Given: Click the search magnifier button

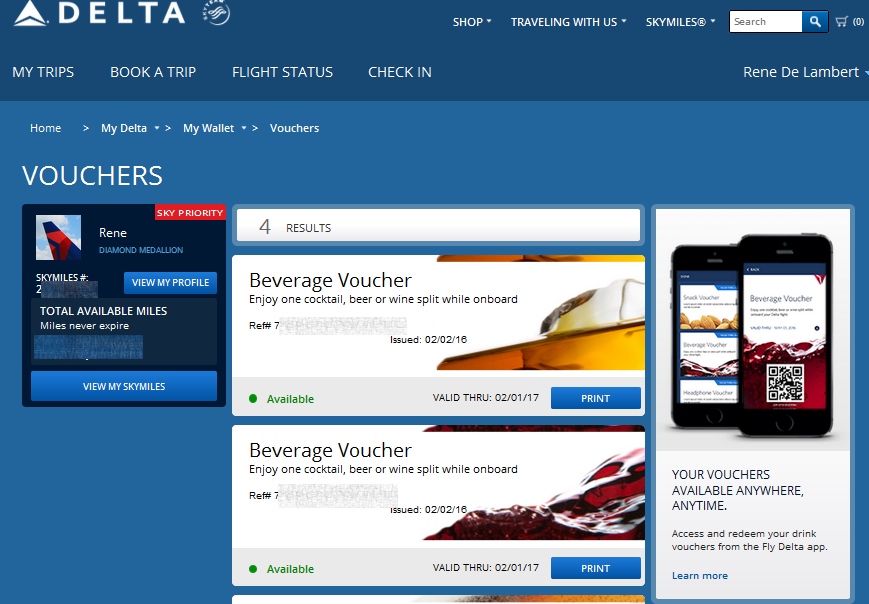Looking at the screenshot, I should click(x=815, y=21).
